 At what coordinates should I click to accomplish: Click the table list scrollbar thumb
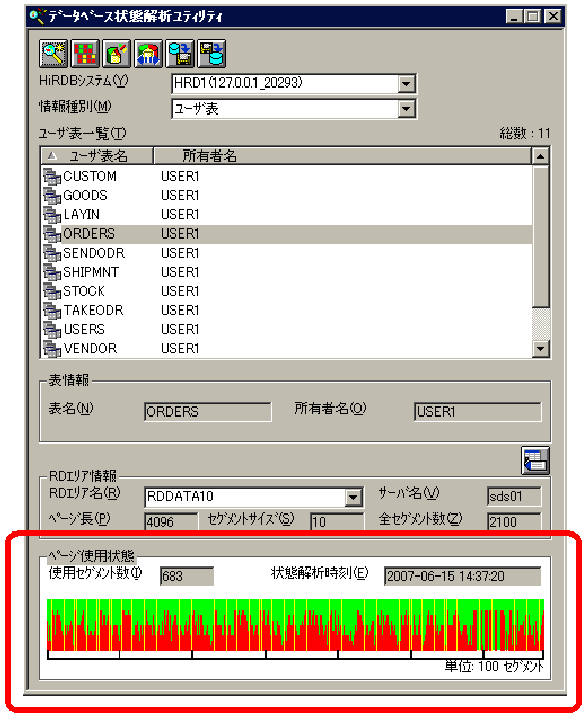(541, 236)
